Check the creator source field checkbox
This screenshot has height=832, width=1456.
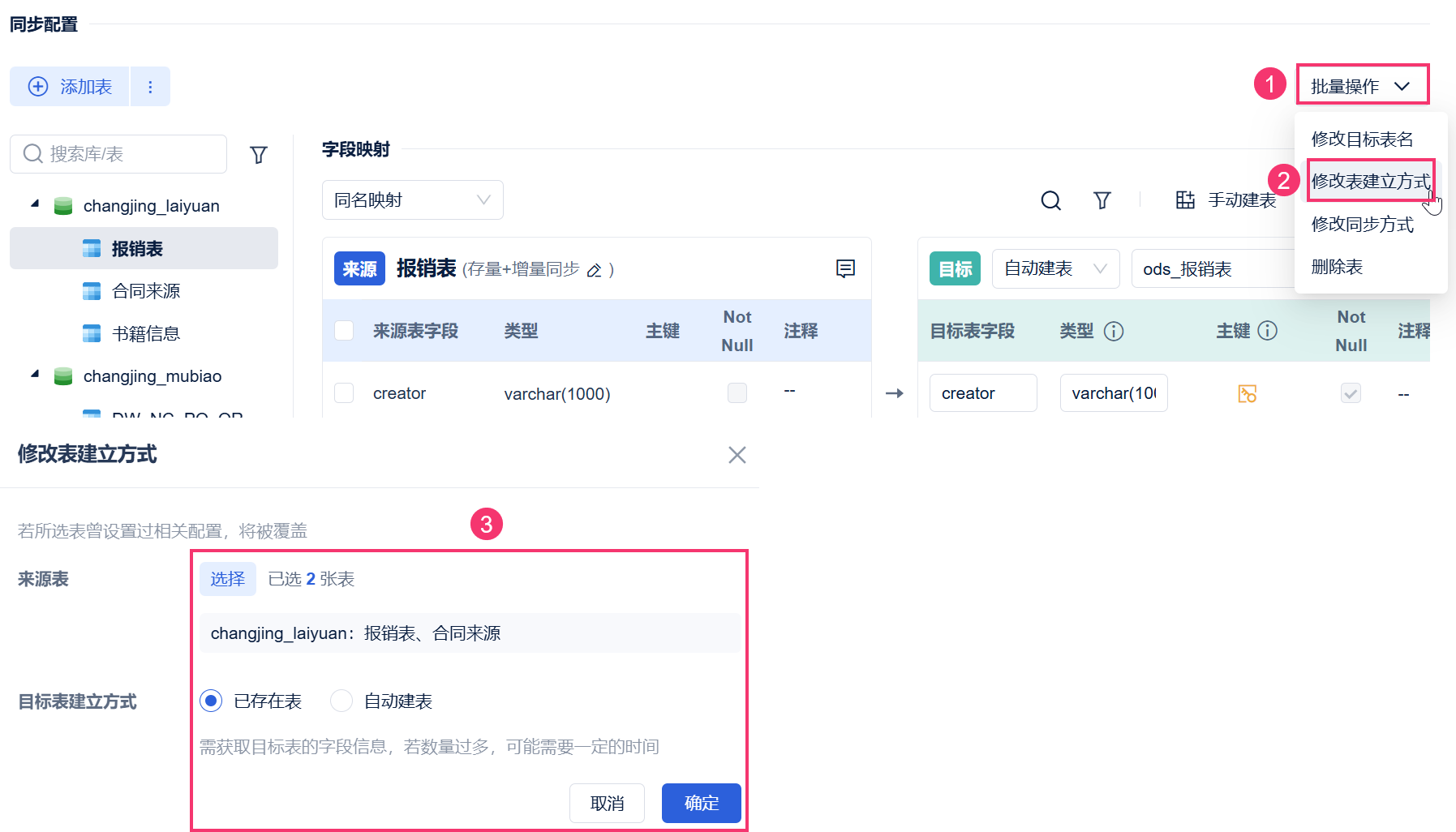point(344,393)
